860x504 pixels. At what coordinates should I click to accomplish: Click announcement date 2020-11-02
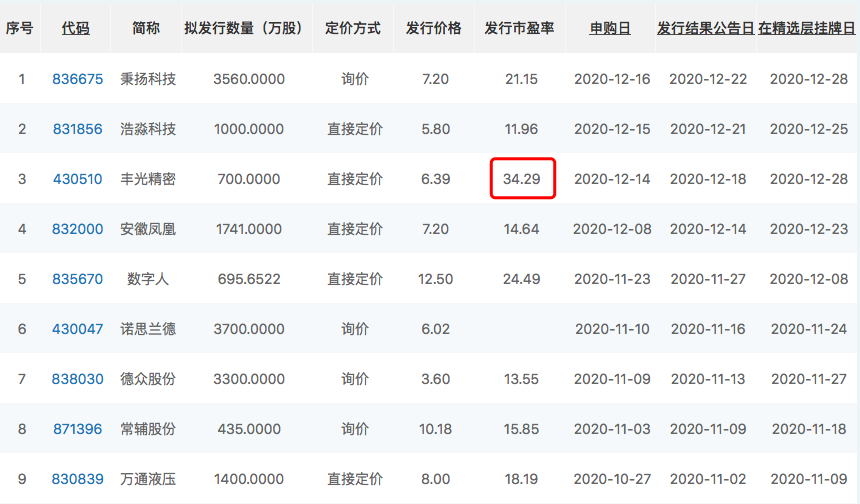tap(708, 479)
